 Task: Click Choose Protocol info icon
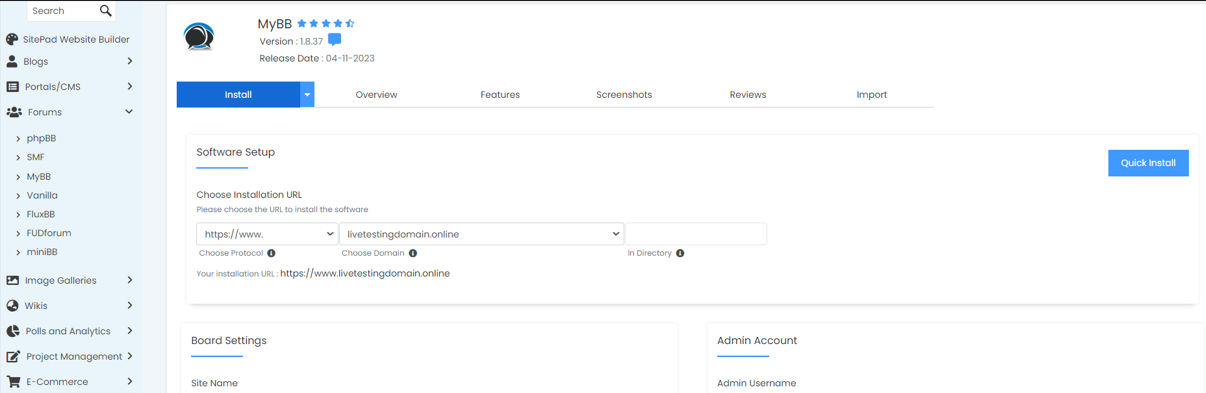(x=271, y=253)
